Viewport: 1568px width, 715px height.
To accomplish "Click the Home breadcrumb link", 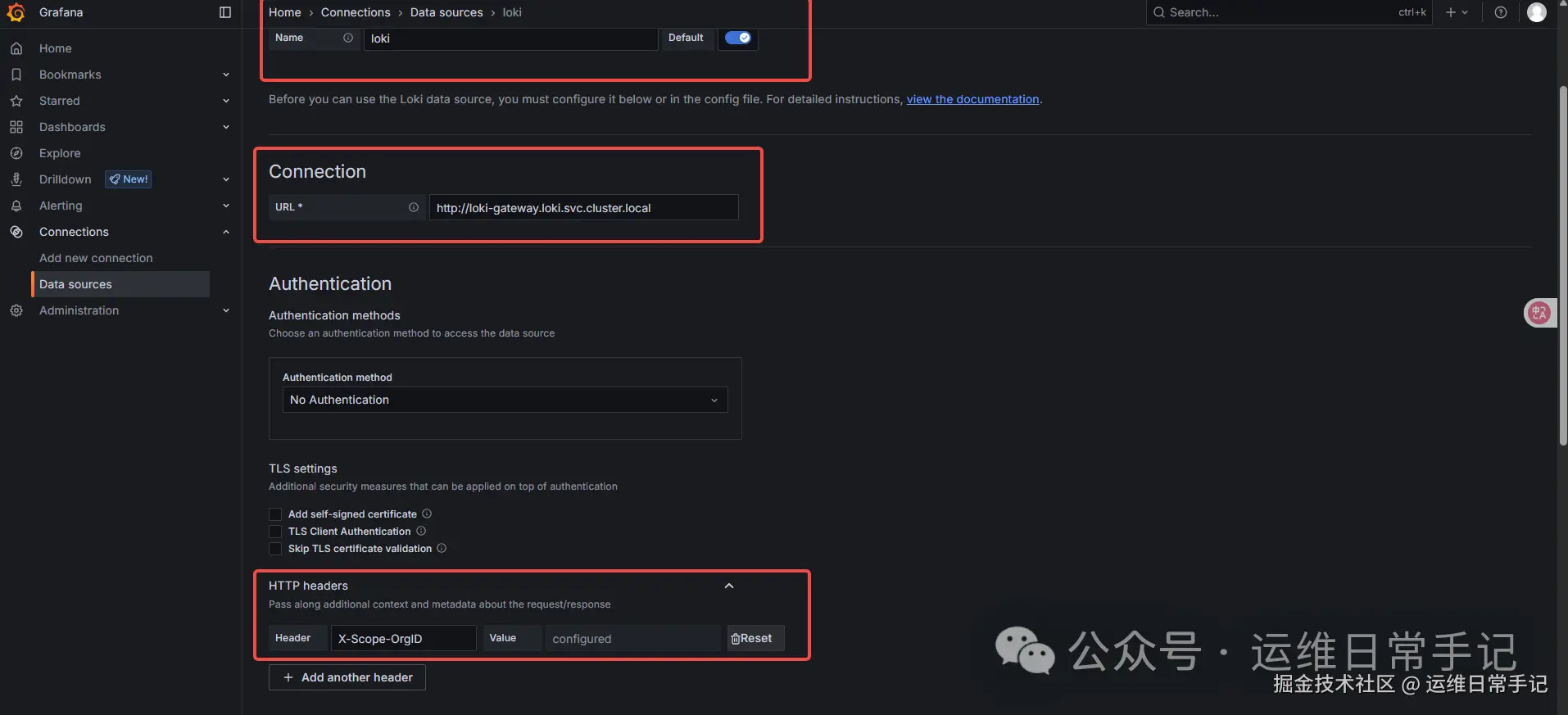I will 285,12.
